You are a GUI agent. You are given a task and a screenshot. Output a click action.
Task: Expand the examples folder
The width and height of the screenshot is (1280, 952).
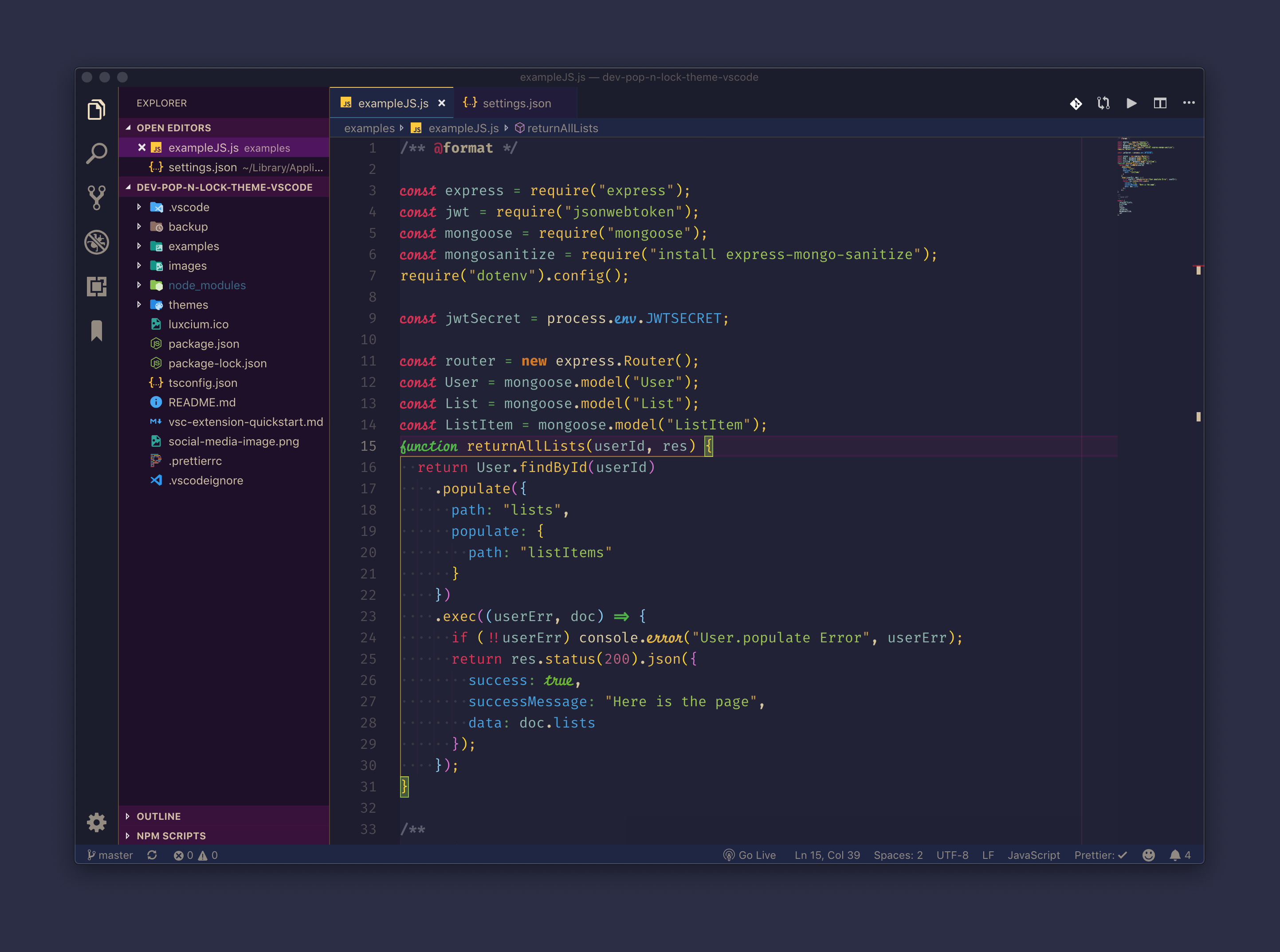tap(193, 246)
